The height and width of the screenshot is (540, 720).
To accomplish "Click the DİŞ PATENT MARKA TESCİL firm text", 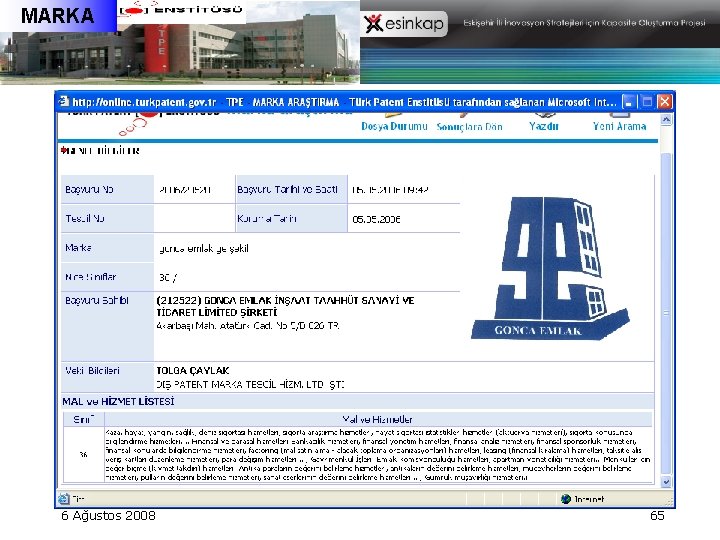I will pyautogui.click(x=250, y=385).
